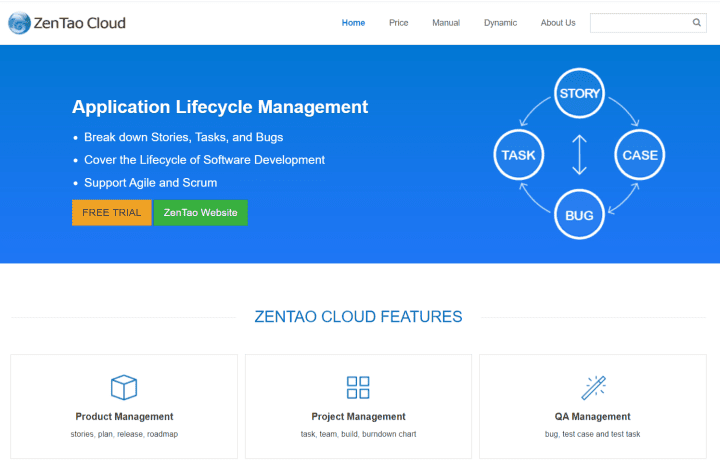Click 'Break down Stories, Tasks, and Bugs'

(x=184, y=137)
